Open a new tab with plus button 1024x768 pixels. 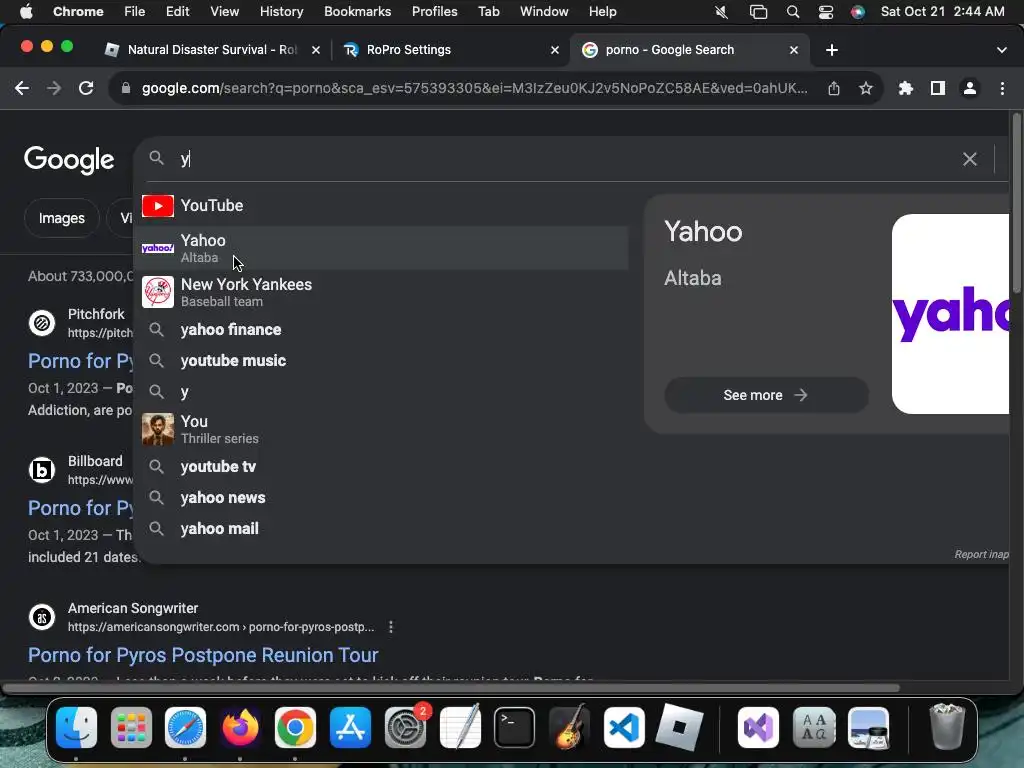coord(831,50)
